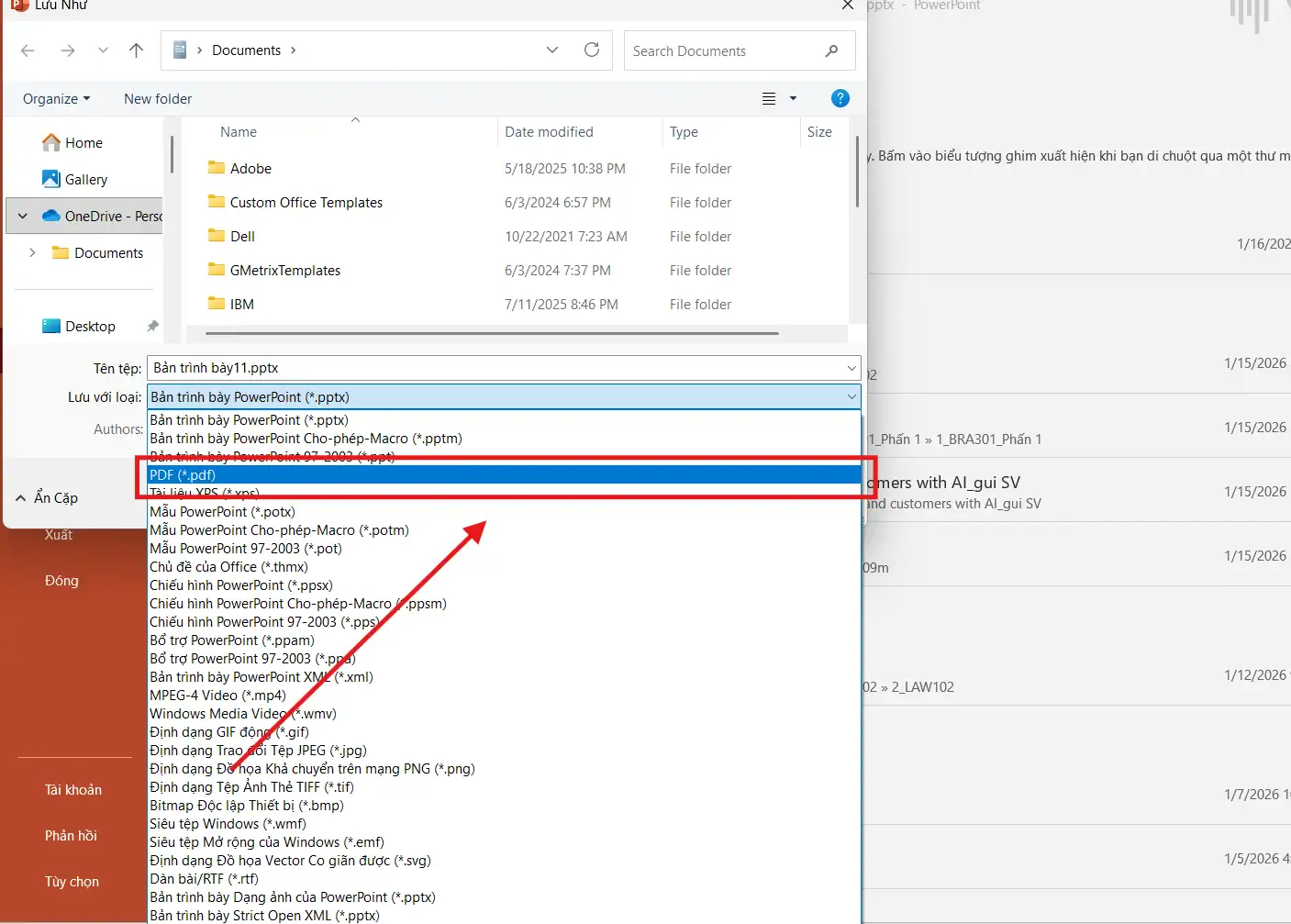Open the Organize dropdown menu

pyautogui.click(x=56, y=99)
